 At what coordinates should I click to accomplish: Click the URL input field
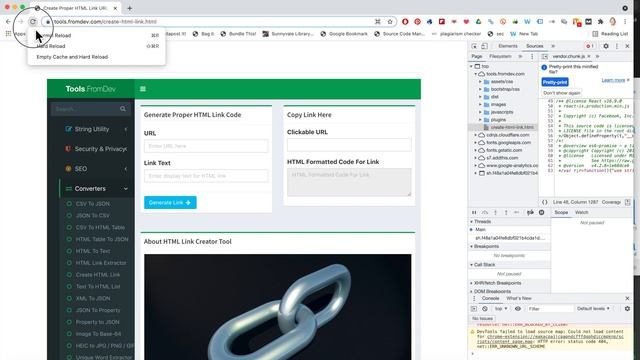point(206,146)
